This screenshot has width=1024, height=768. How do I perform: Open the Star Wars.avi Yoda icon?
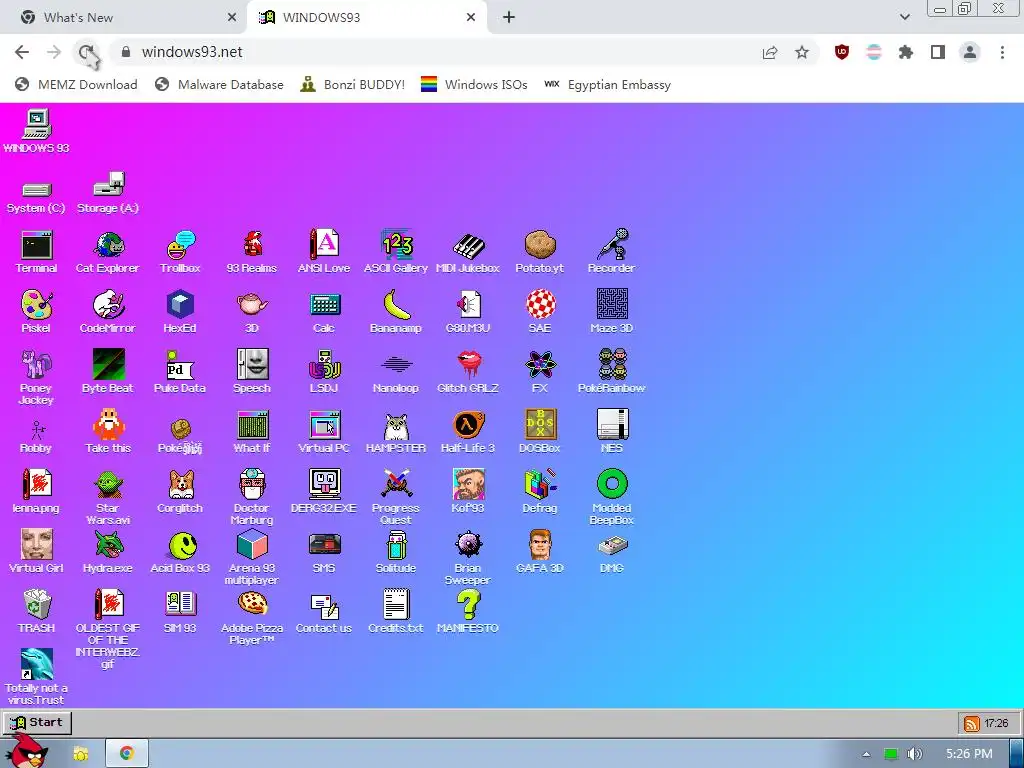(x=108, y=497)
